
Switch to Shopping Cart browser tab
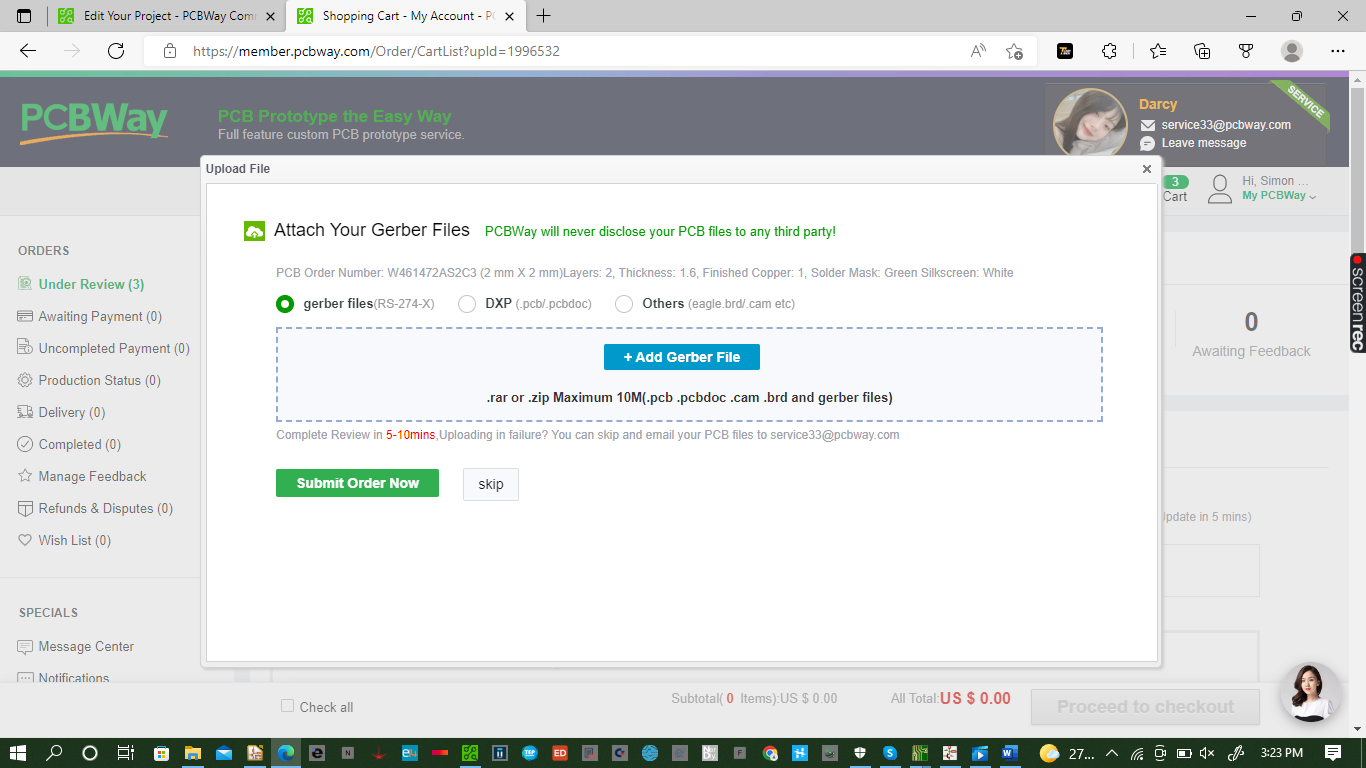coord(406,16)
